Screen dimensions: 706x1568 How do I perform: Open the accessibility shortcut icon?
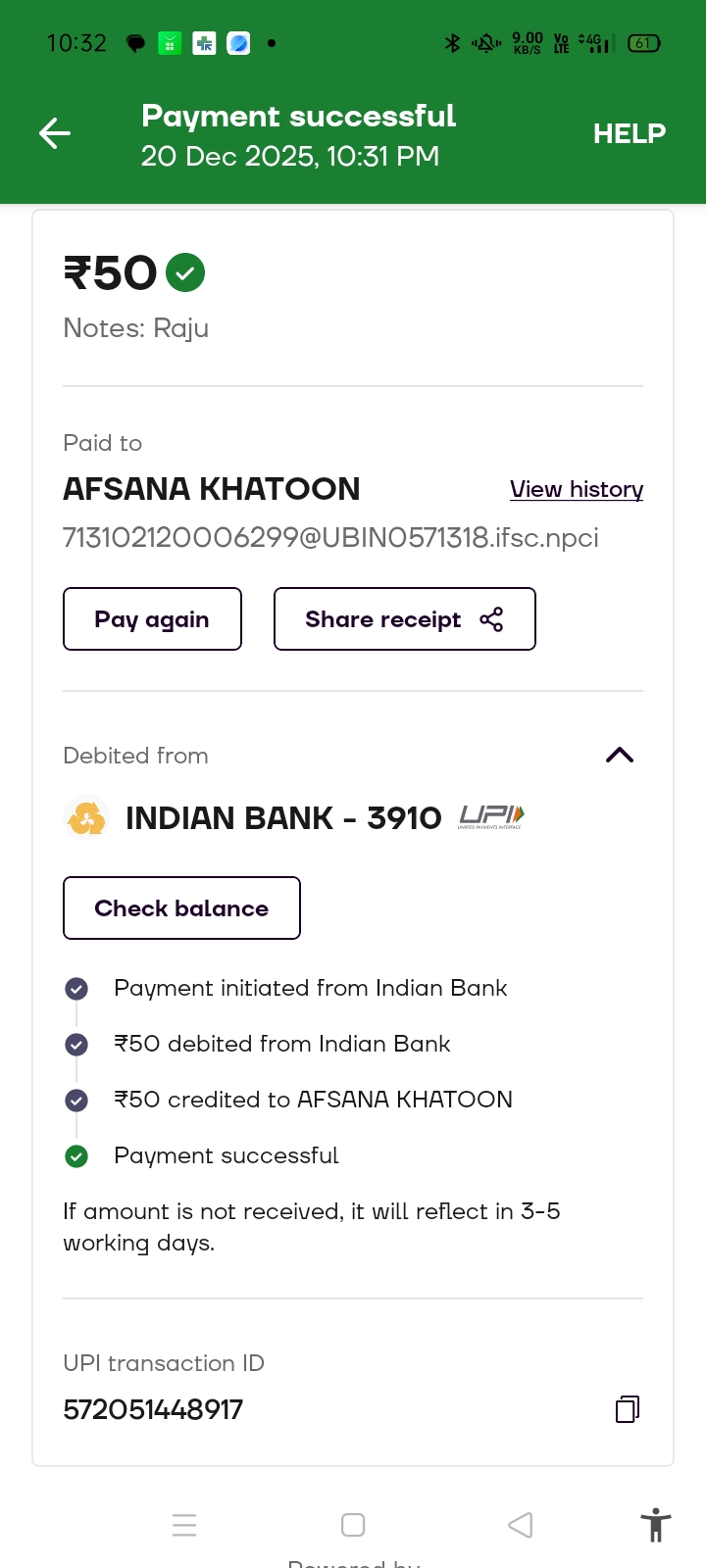[655, 1526]
